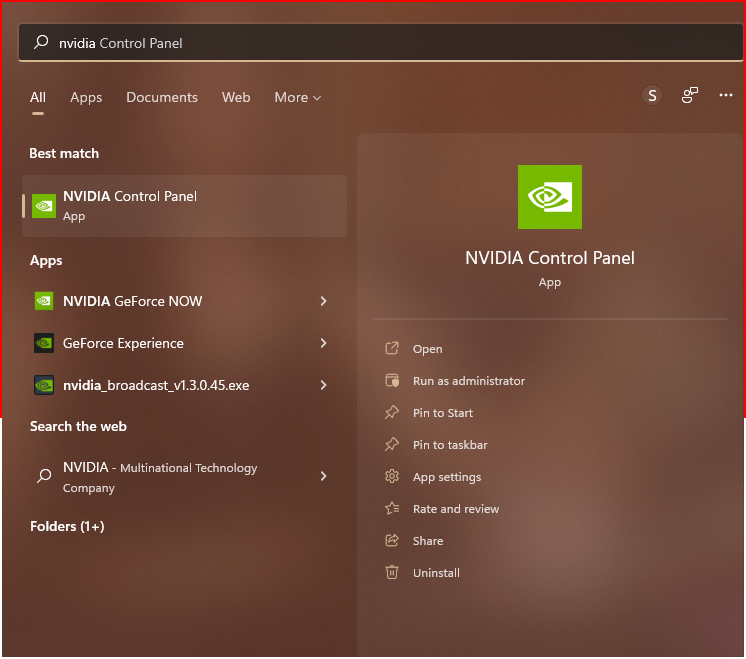
Task: Click Open in the preview pane
Action: pyautogui.click(x=427, y=349)
